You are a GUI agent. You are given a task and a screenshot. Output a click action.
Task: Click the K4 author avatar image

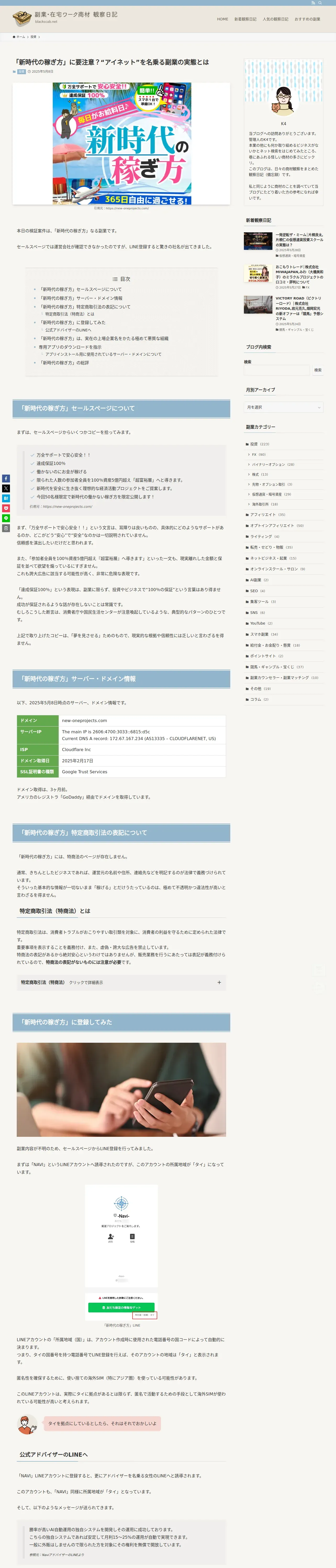(284, 101)
